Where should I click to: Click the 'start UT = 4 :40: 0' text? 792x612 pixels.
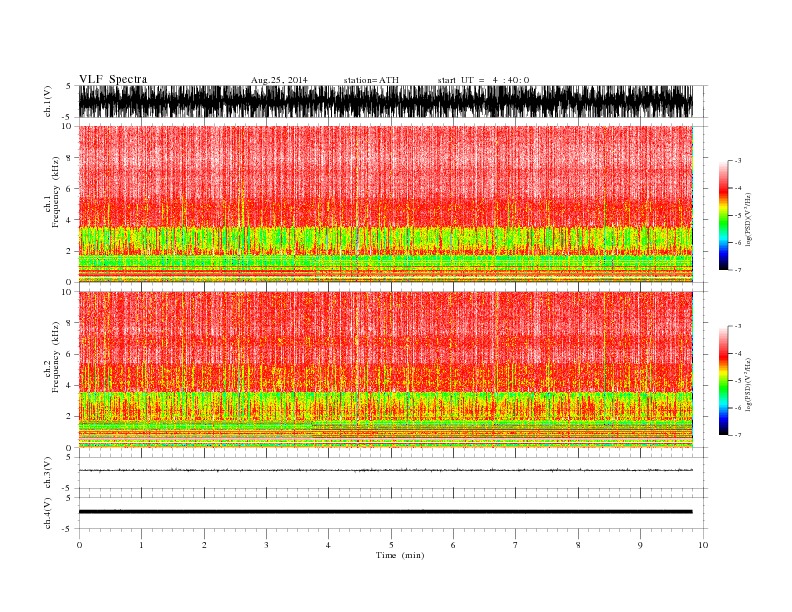coord(483,80)
